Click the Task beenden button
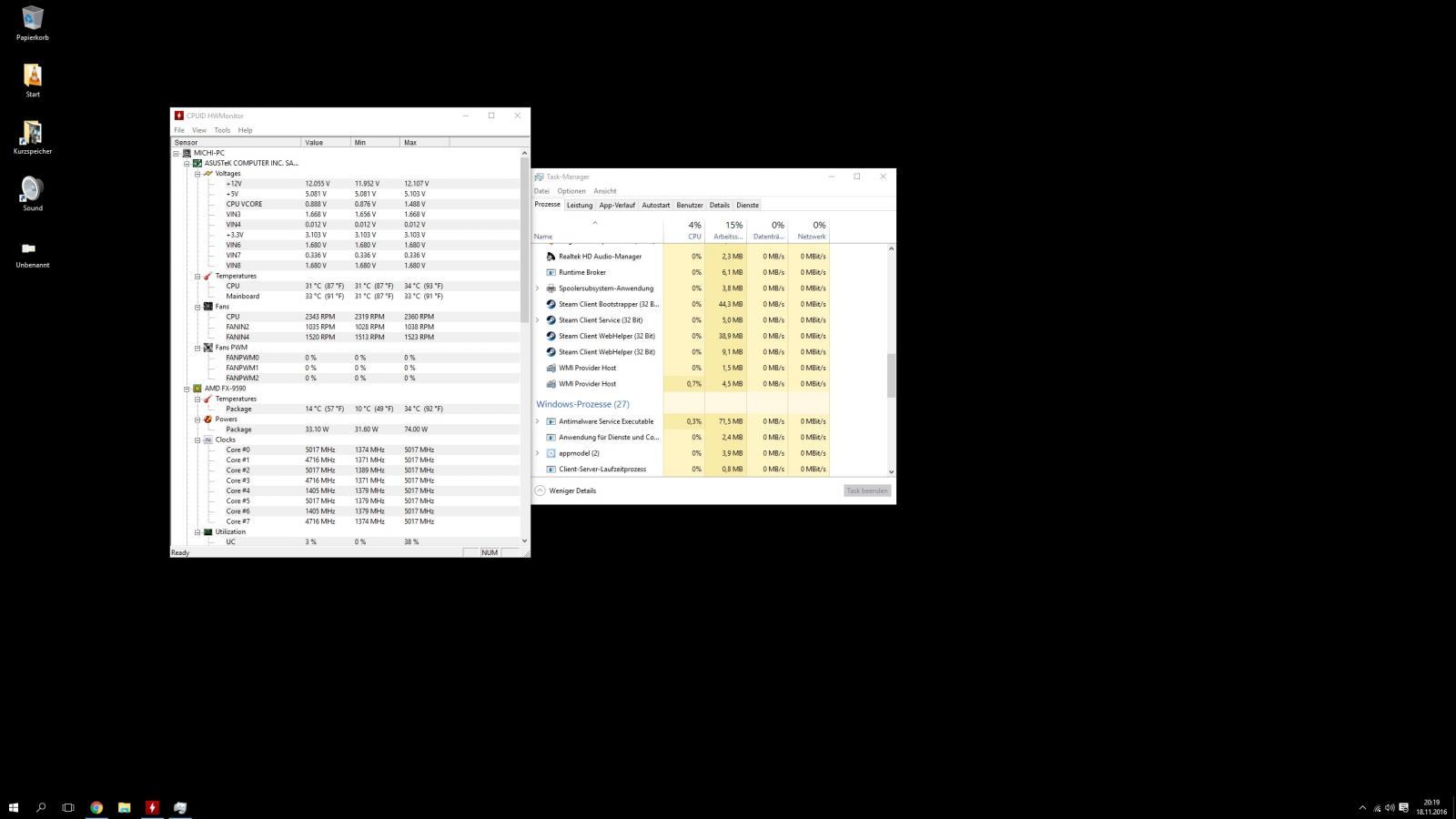Viewport: 1456px width, 819px height. (867, 490)
